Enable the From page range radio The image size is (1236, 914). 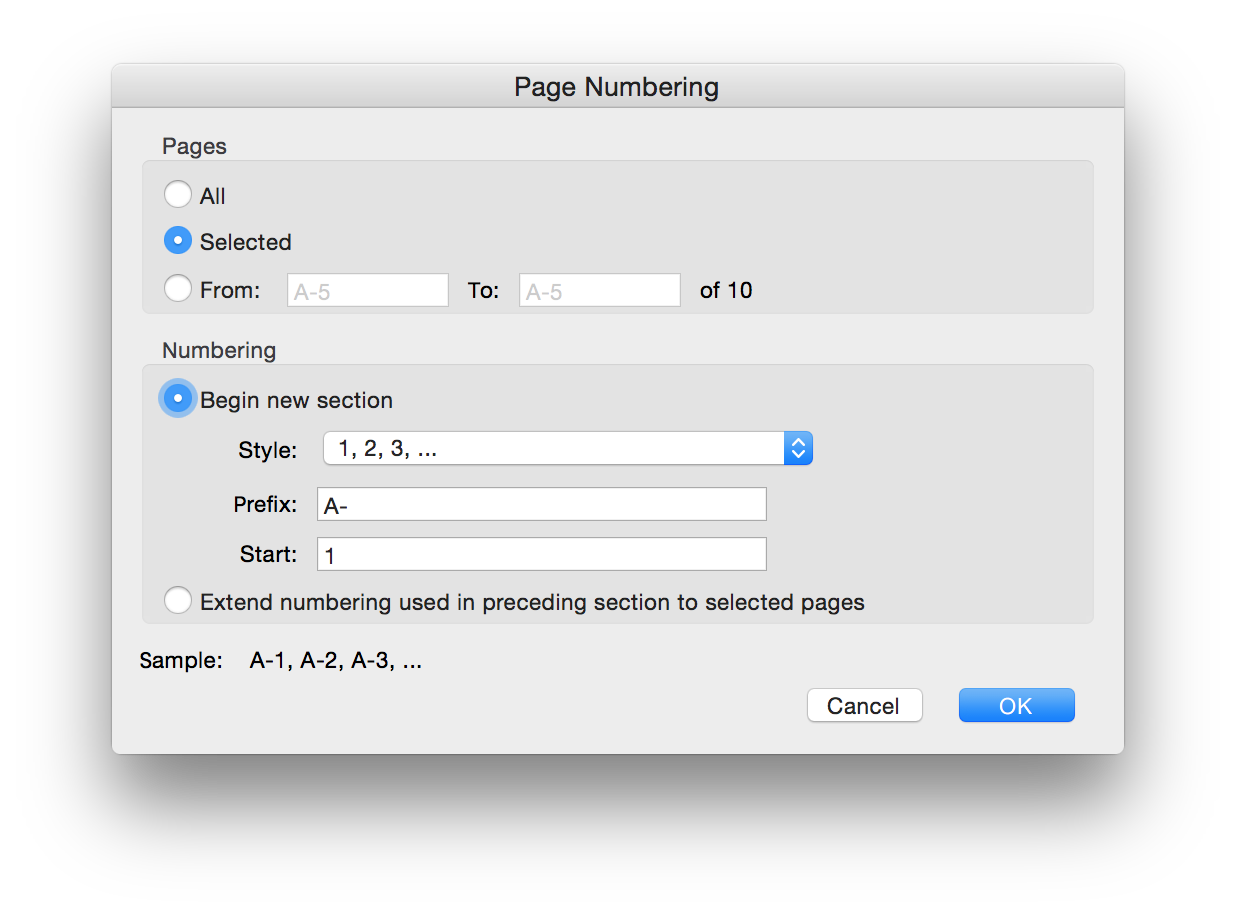click(x=178, y=289)
